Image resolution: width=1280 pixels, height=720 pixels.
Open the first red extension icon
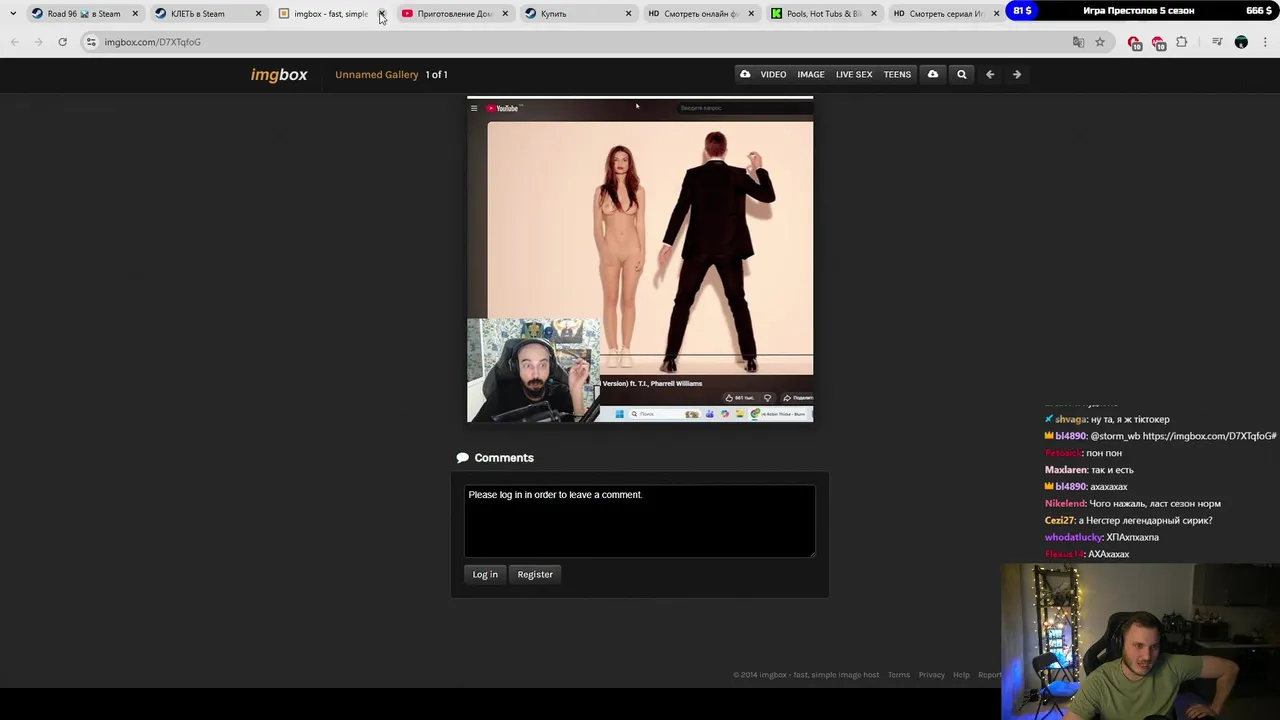(x=1134, y=42)
